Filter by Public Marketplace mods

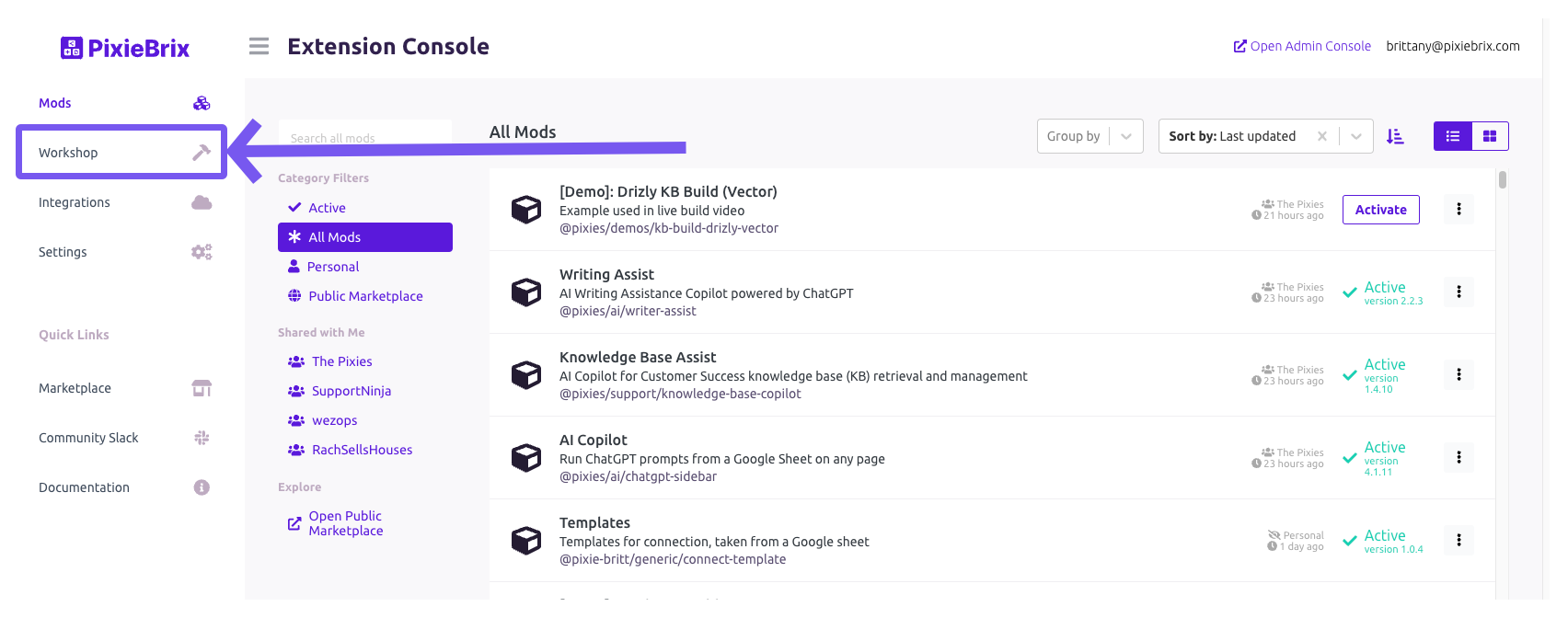[365, 296]
